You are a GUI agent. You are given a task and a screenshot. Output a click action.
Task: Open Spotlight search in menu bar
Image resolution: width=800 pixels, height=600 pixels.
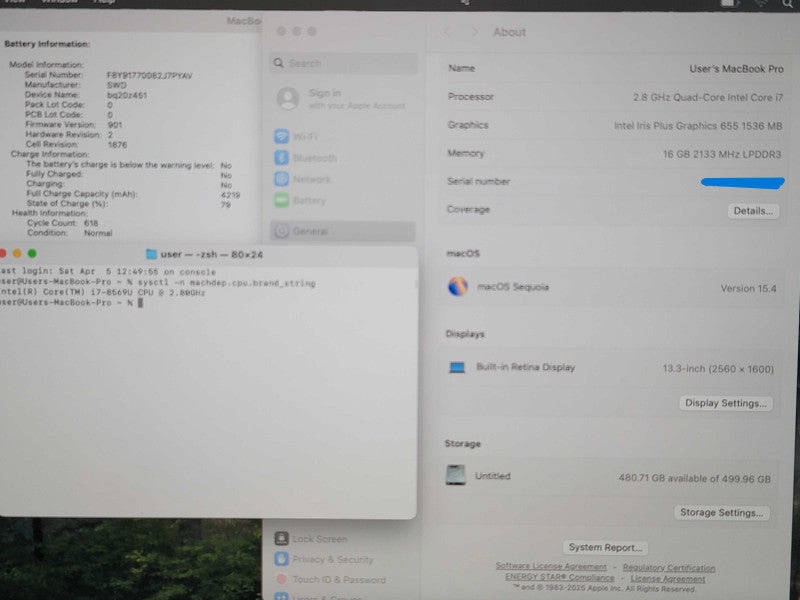pyautogui.click(x=788, y=4)
